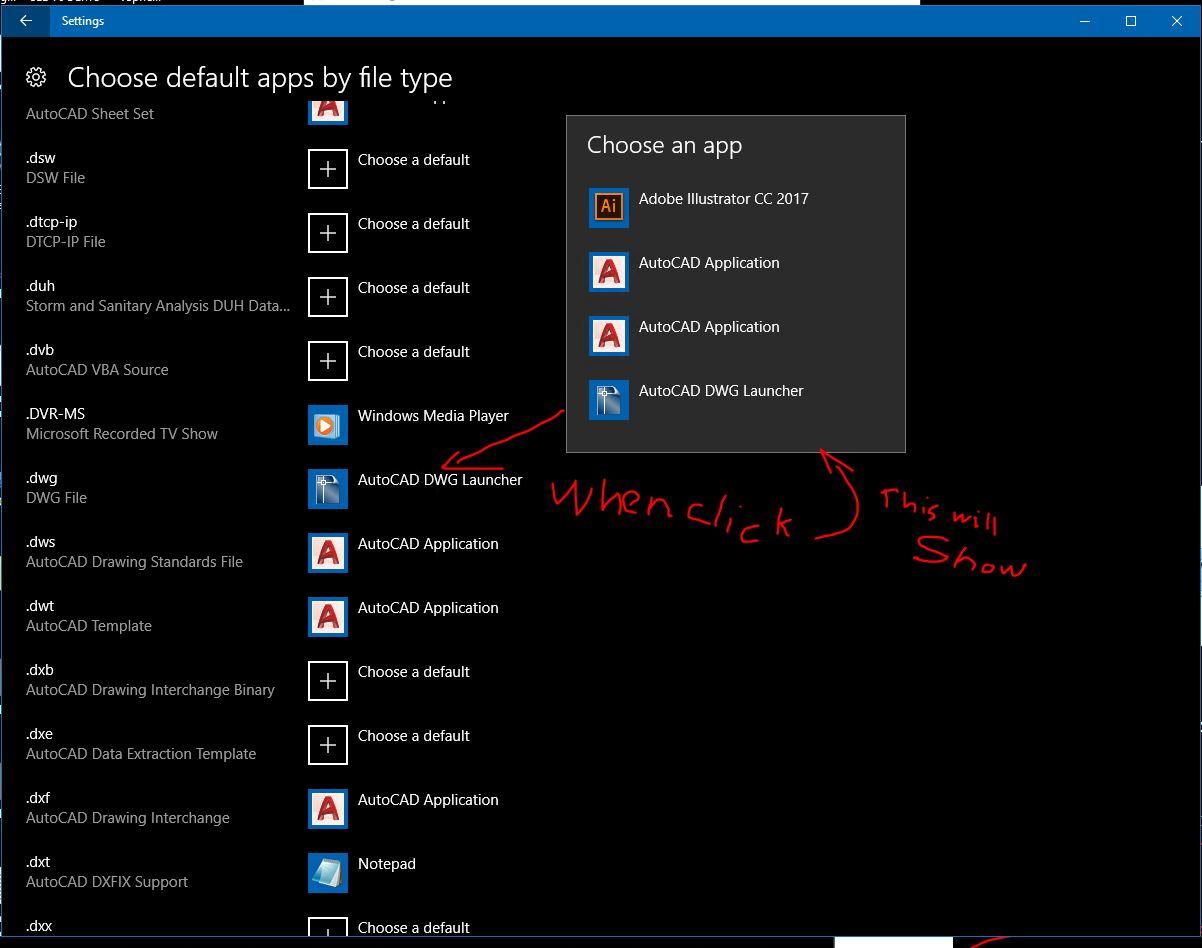Choose a default for .dxe

[414, 736]
